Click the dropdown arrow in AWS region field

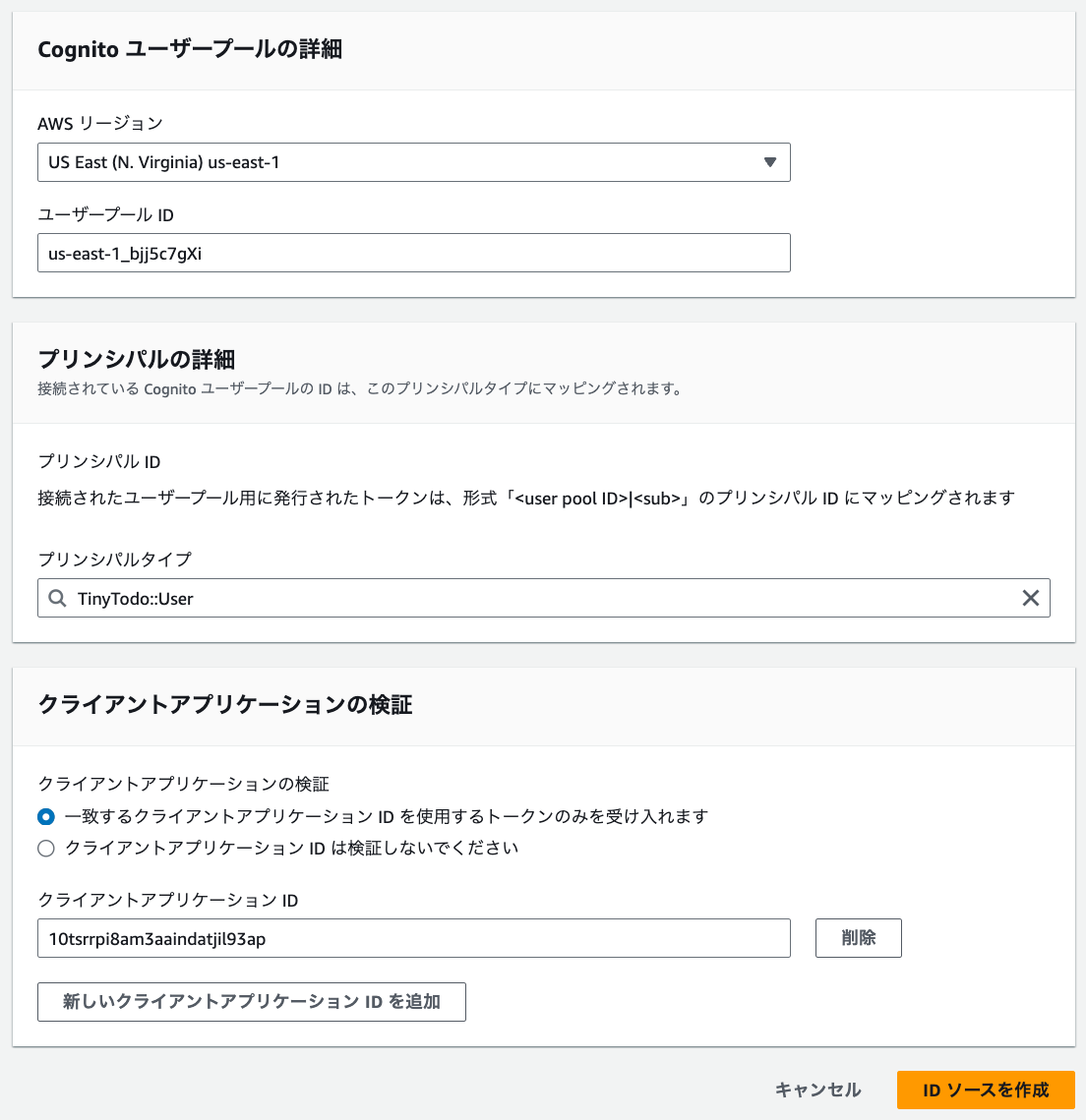(x=770, y=162)
